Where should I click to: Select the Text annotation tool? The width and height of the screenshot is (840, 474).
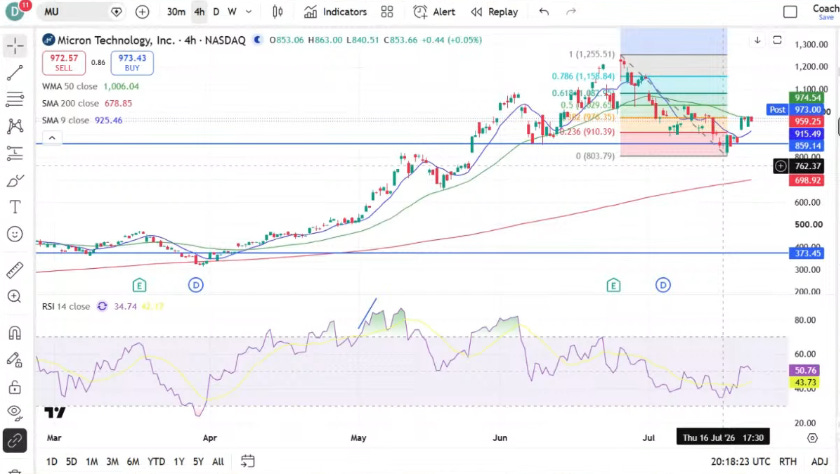tap(15, 207)
